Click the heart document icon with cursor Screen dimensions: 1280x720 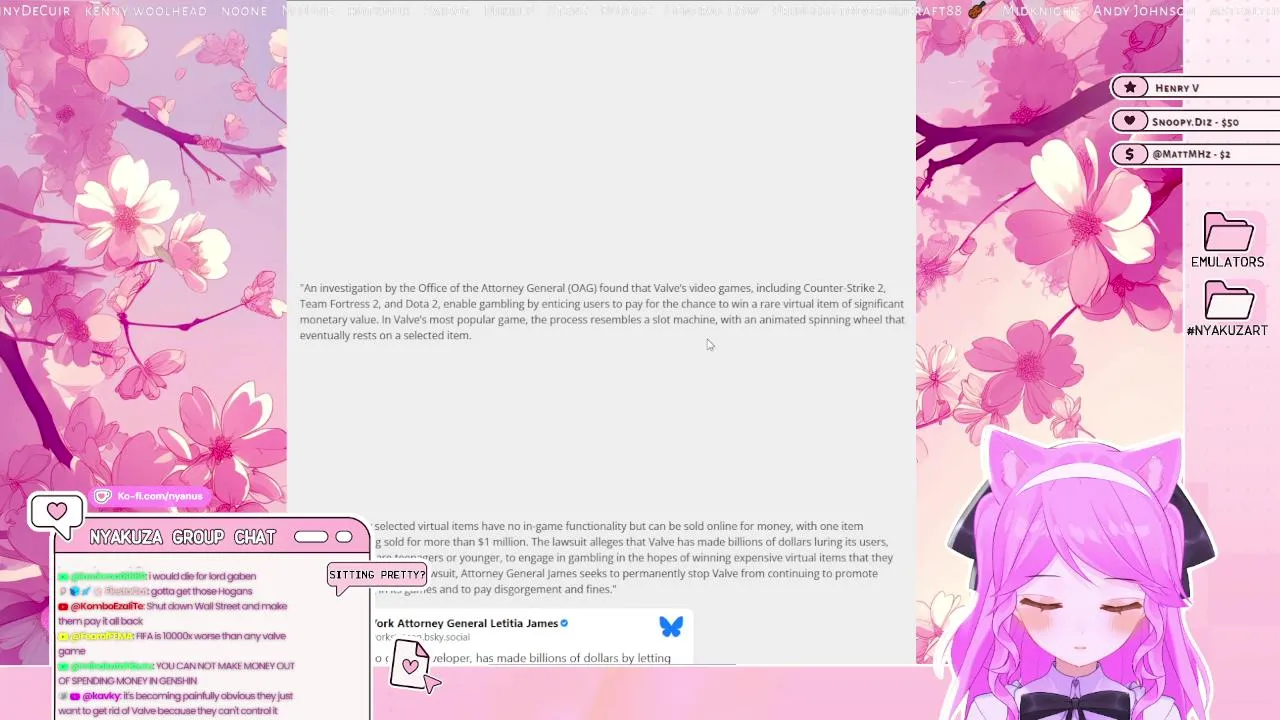413,665
